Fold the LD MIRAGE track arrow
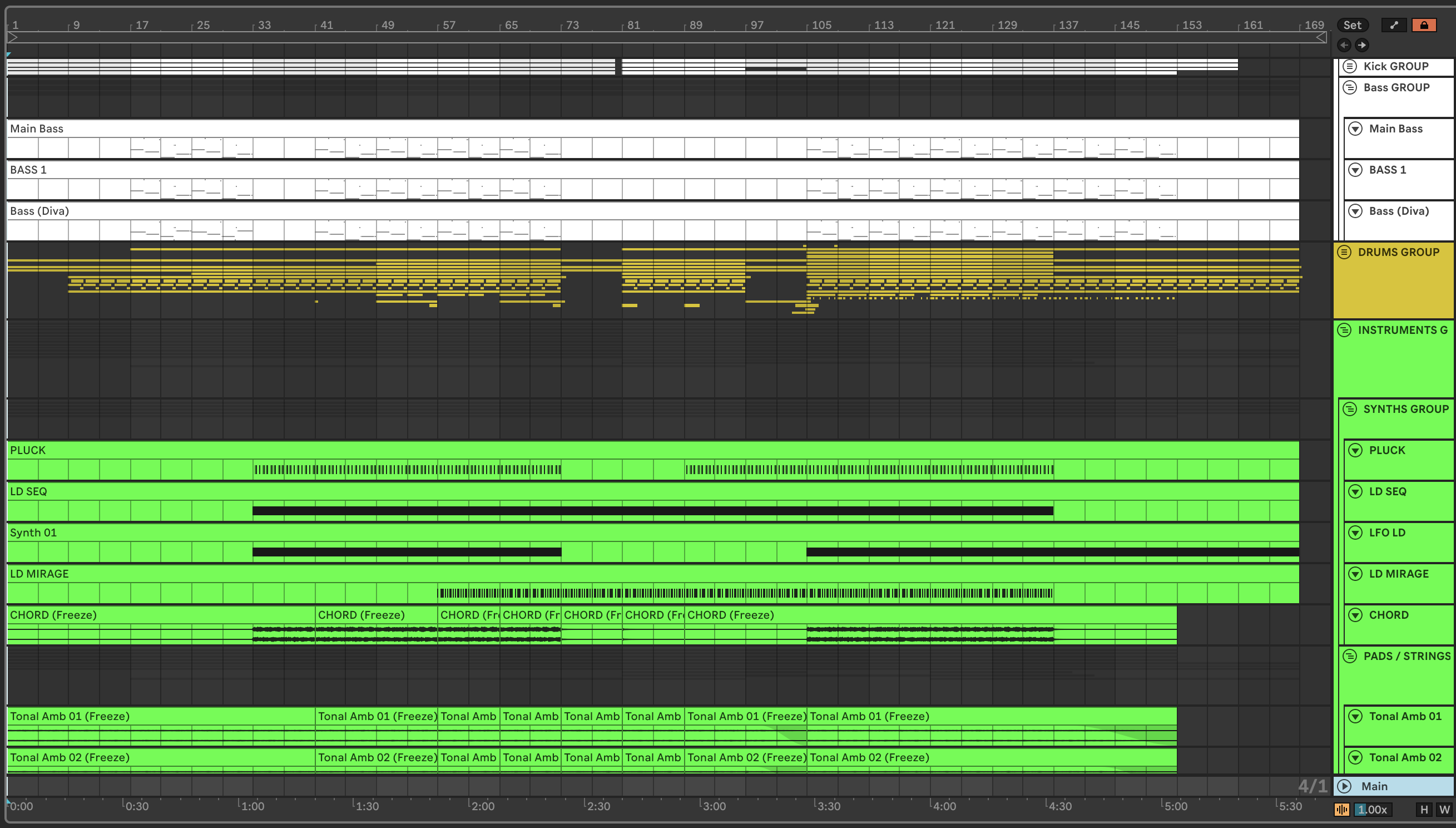 point(1355,574)
